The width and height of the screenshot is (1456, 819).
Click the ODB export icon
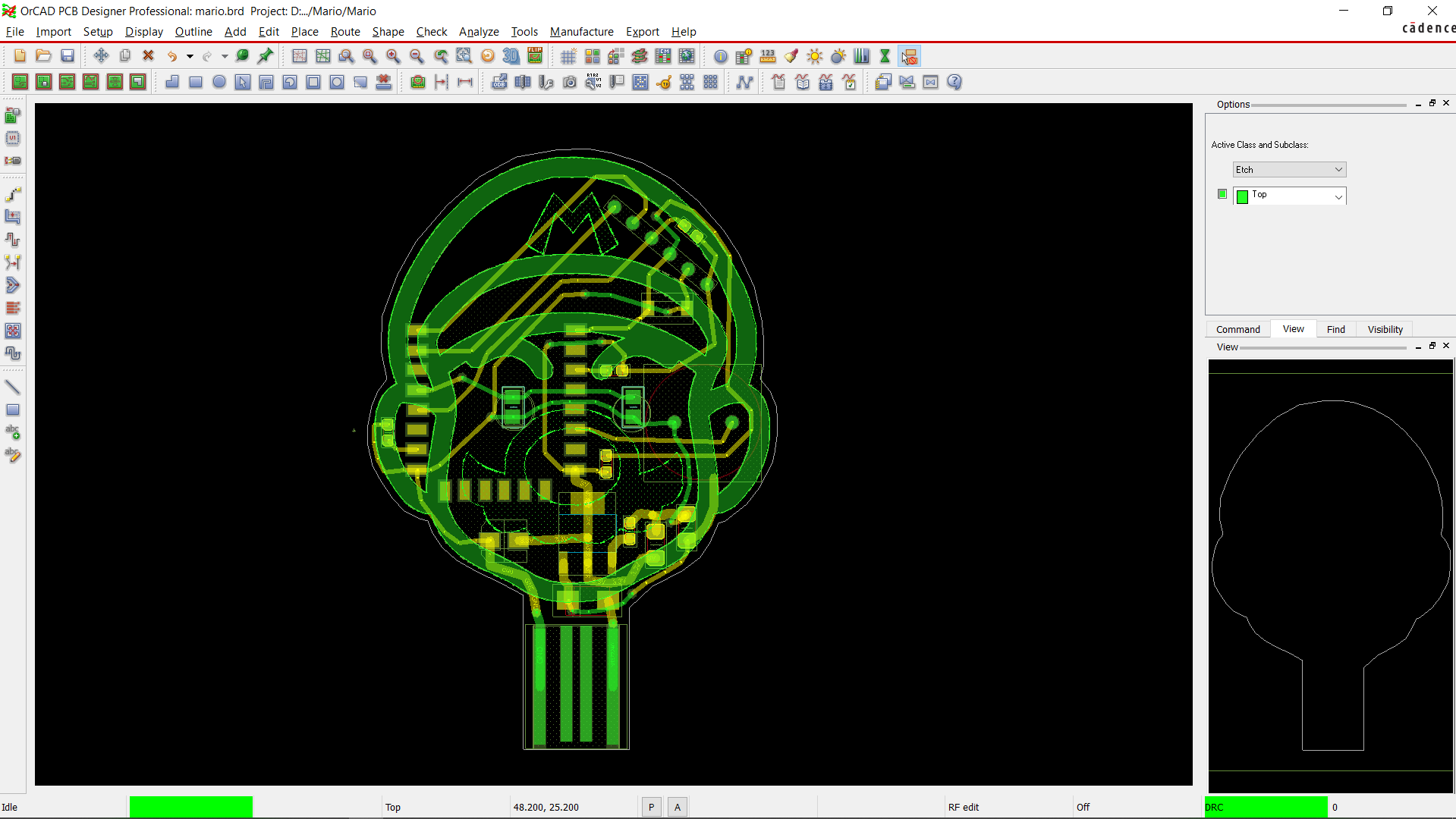click(x=499, y=82)
